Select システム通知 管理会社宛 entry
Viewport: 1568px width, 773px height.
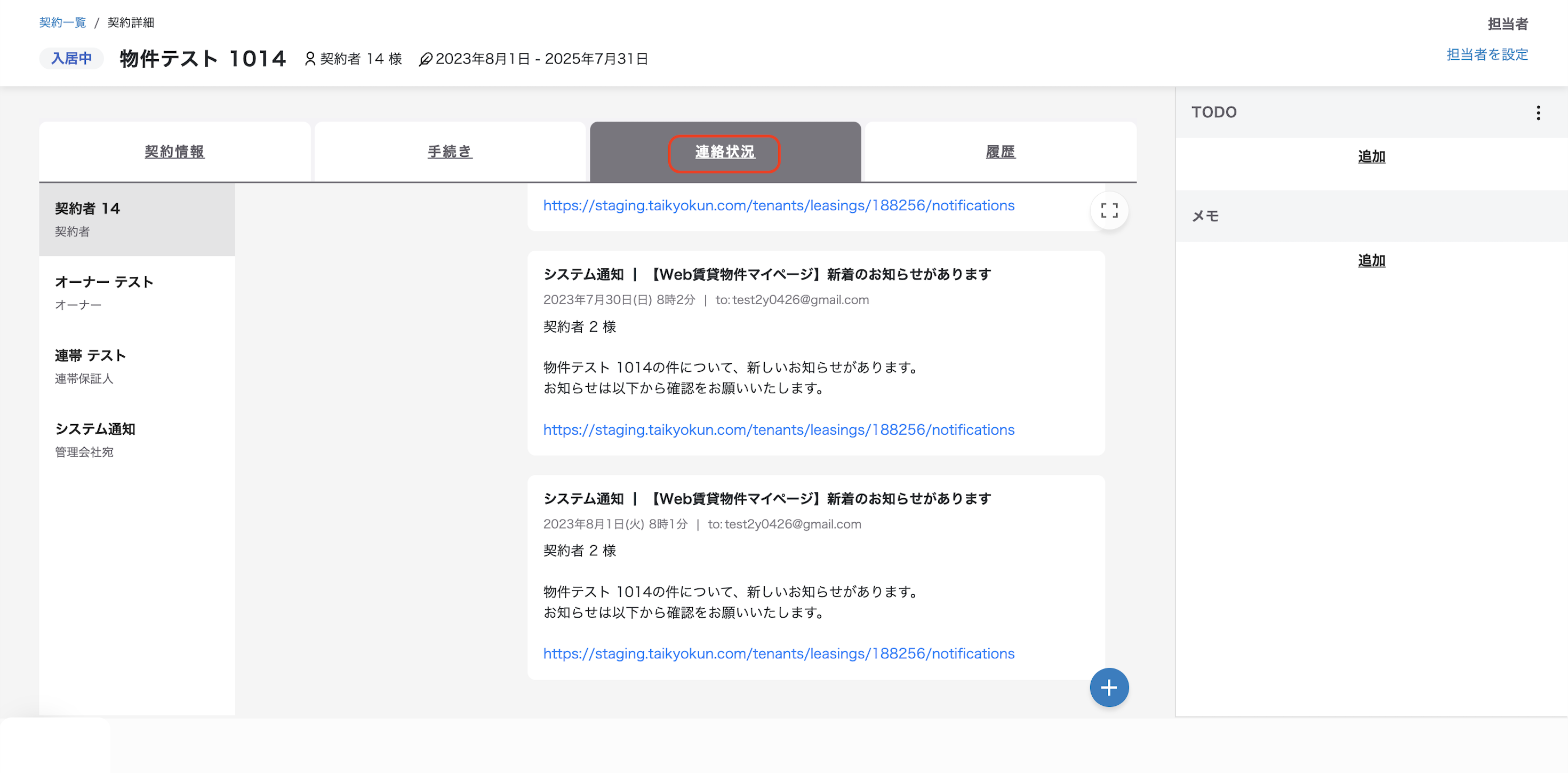(x=137, y=440)
